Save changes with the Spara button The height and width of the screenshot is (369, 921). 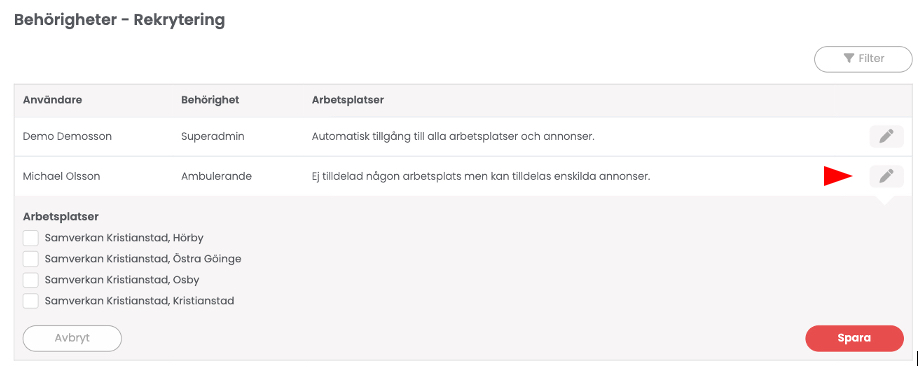854,338
